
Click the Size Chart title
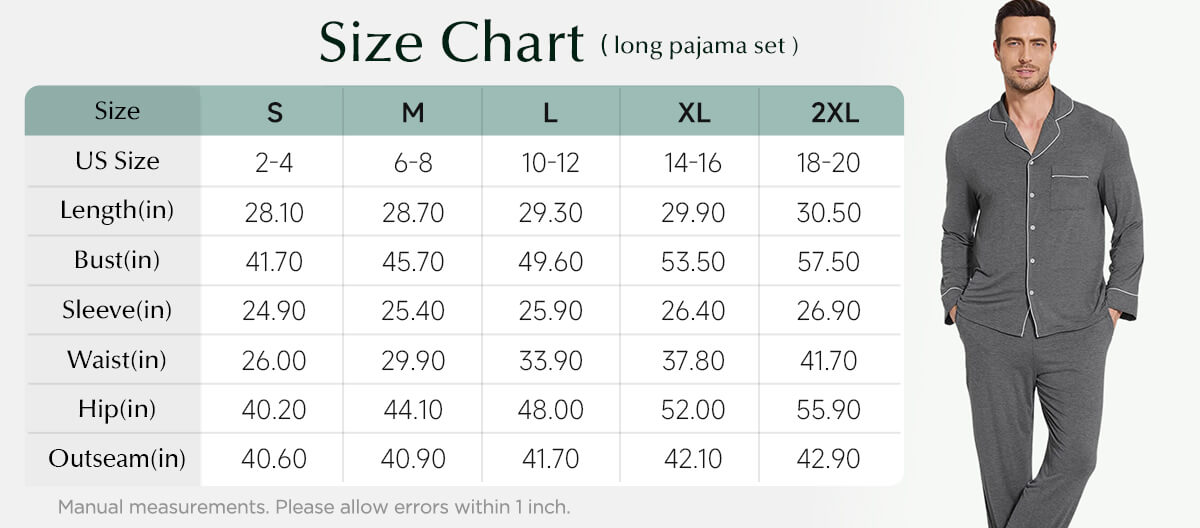[451, 43]
